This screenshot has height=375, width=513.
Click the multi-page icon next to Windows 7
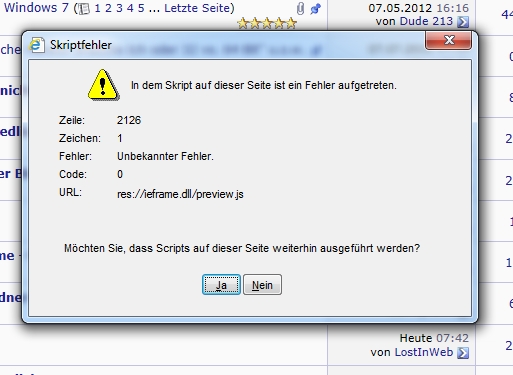[x=84, y=9]
